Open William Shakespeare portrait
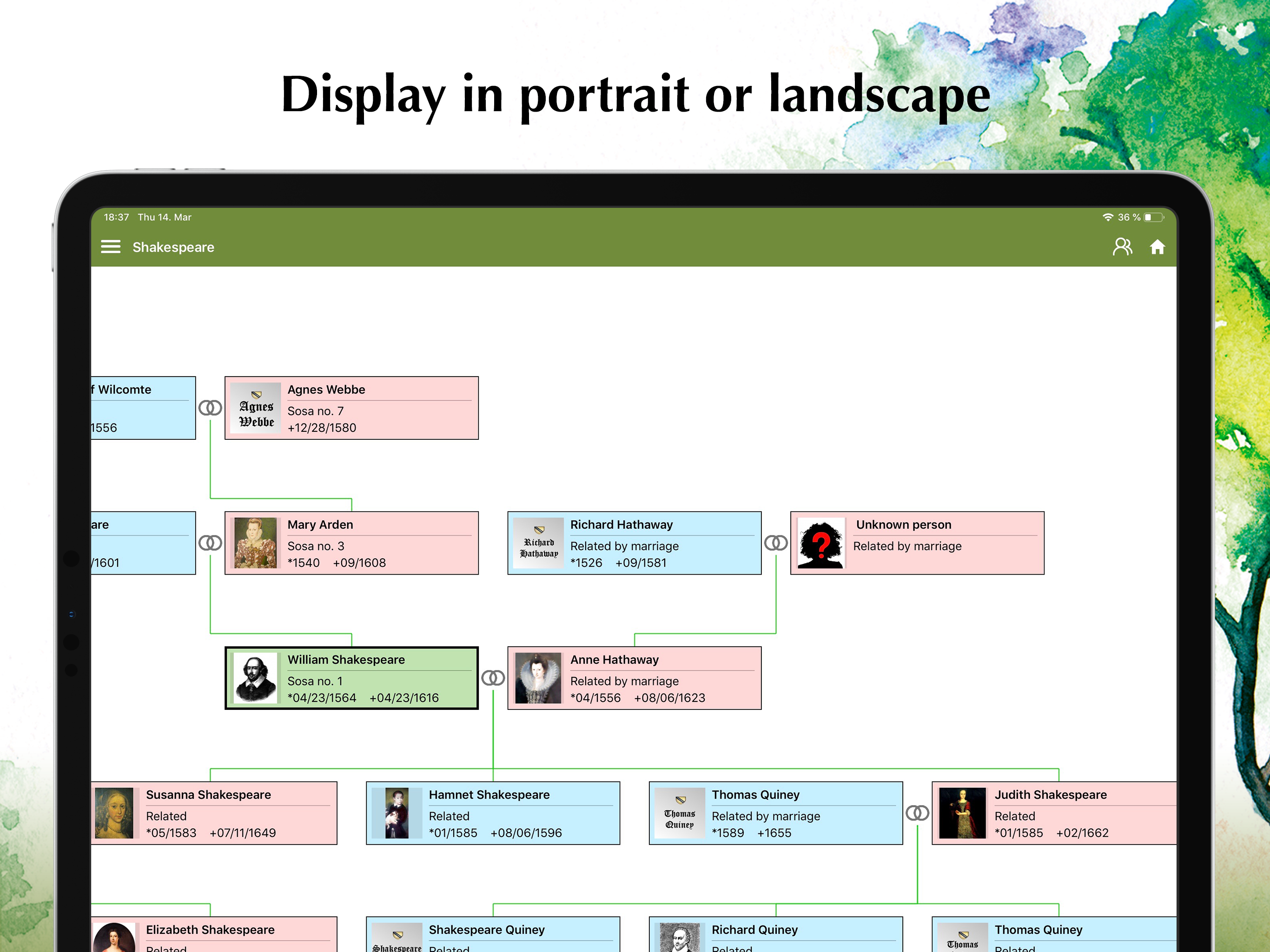 pyautogui.click(x=256, y=678)
